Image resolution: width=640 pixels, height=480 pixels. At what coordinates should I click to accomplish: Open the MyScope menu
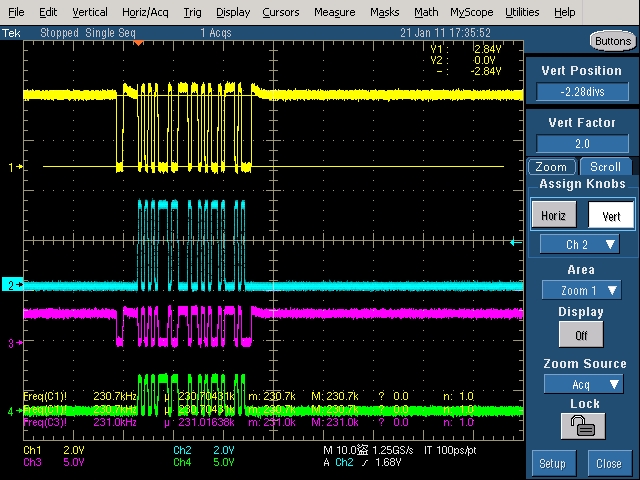pyautogui.click(x=472, y=12)
